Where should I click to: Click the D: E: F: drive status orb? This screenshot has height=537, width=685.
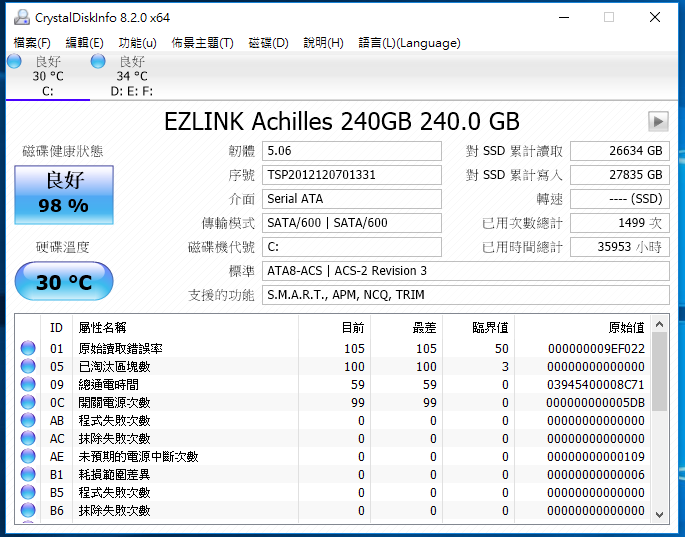98,61
